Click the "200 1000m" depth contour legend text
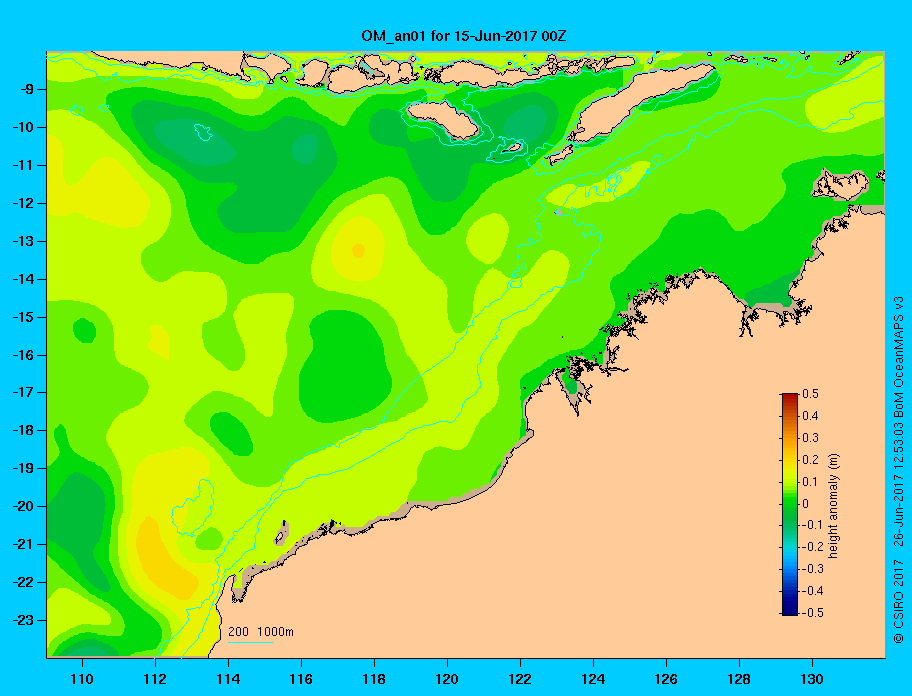The width and height of the screenshot is (912, 696). pos(261,631)
